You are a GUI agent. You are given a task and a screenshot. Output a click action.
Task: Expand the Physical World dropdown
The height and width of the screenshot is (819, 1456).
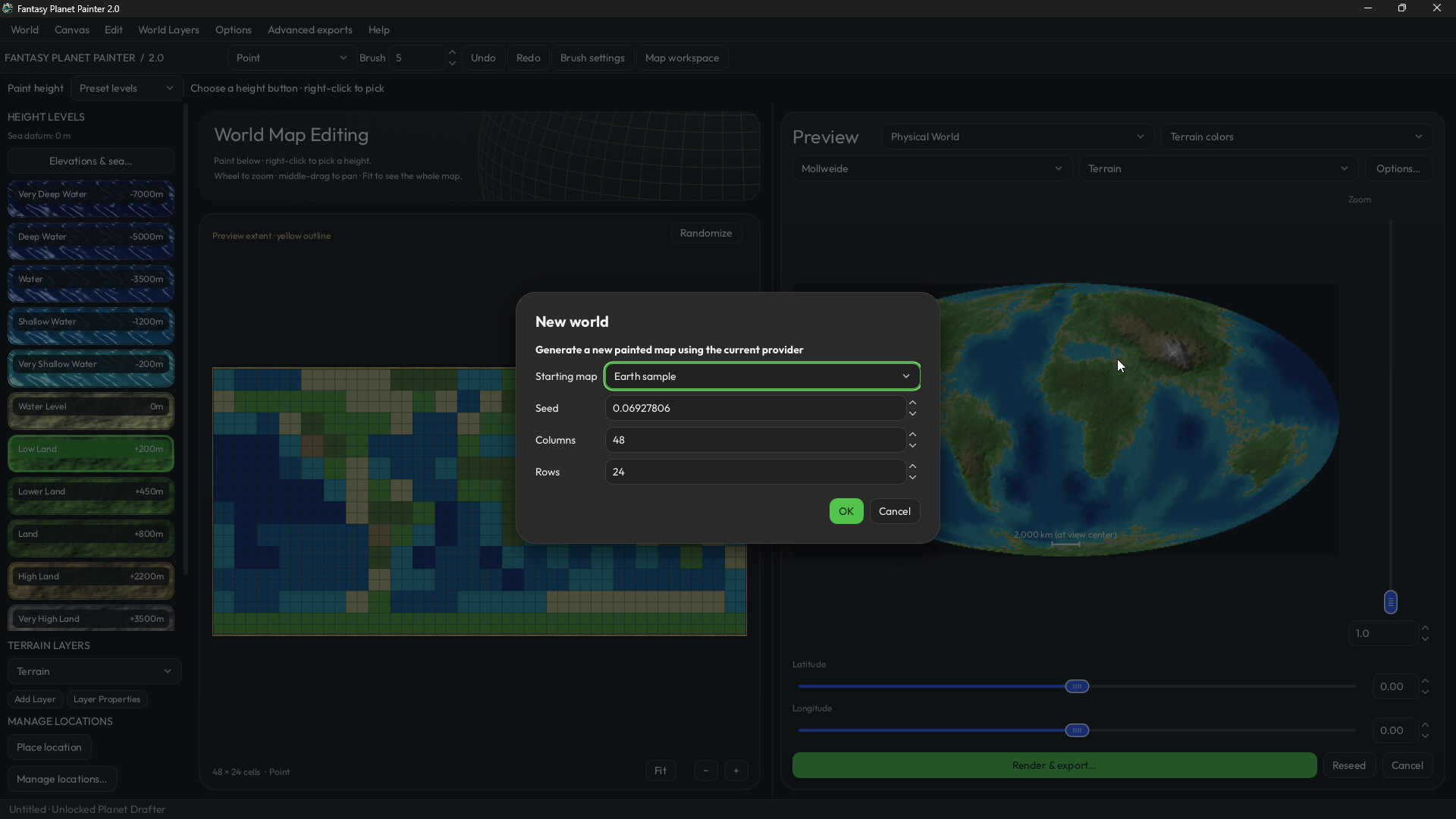coord(1017,136)
